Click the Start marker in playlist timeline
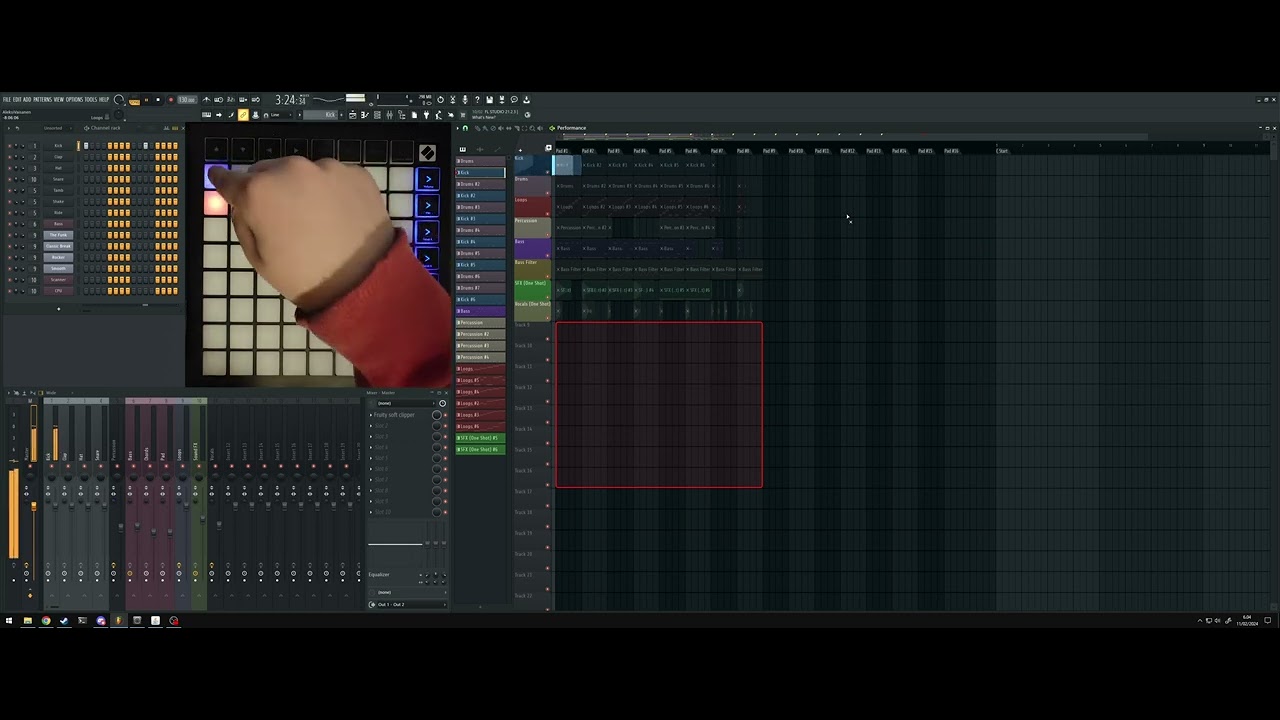 point(1002,151)
